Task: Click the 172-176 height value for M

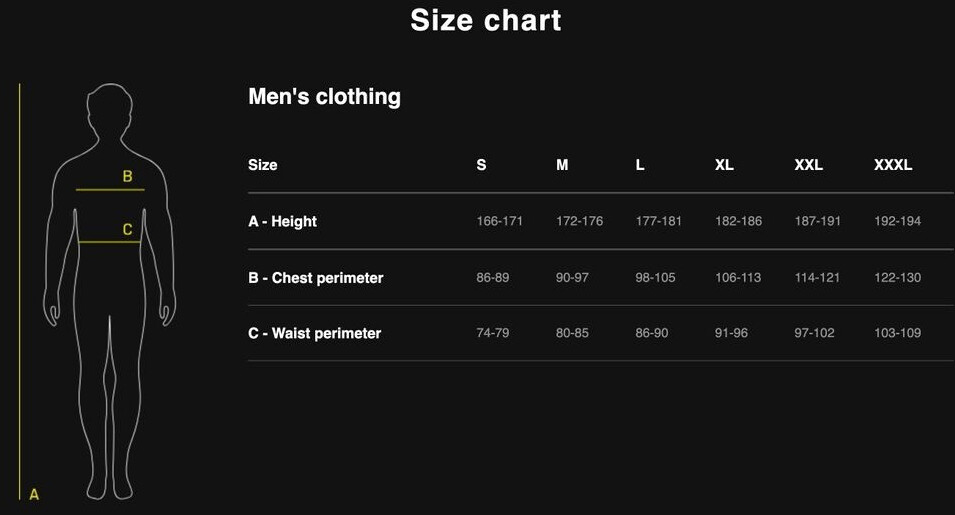Action: 579,221
